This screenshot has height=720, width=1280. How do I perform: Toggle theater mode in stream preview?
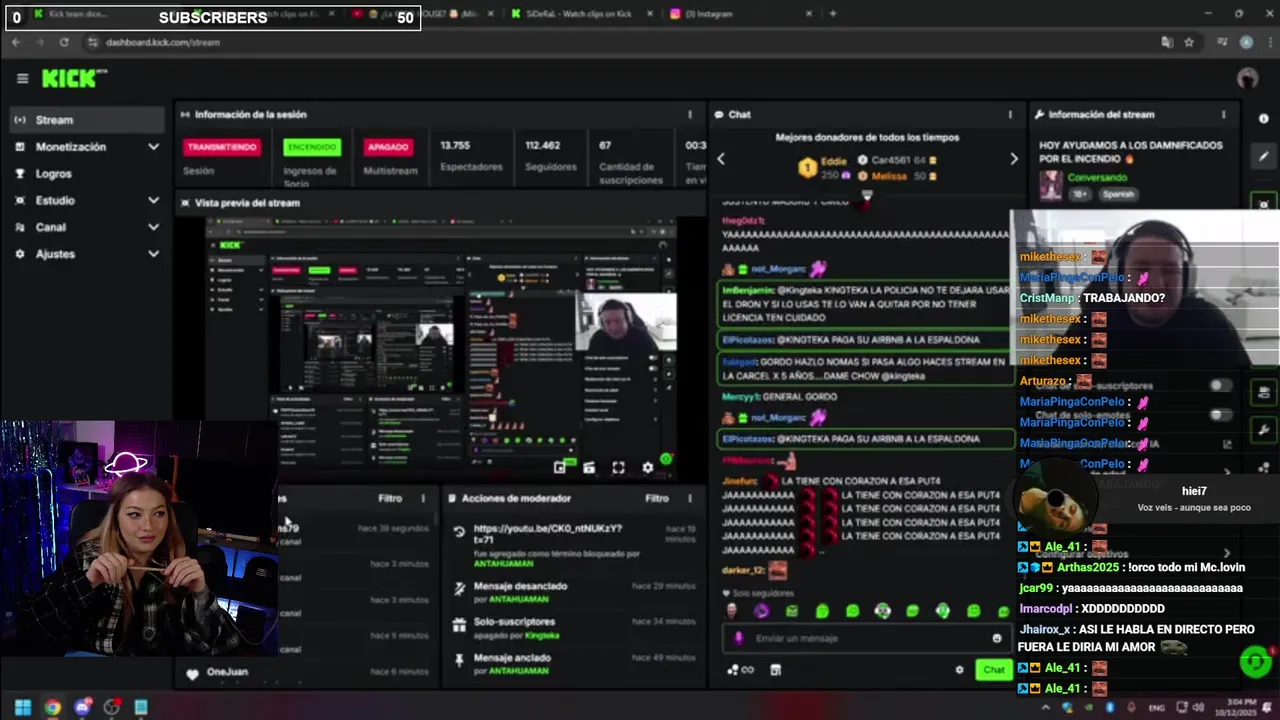[x=589, y=467]
